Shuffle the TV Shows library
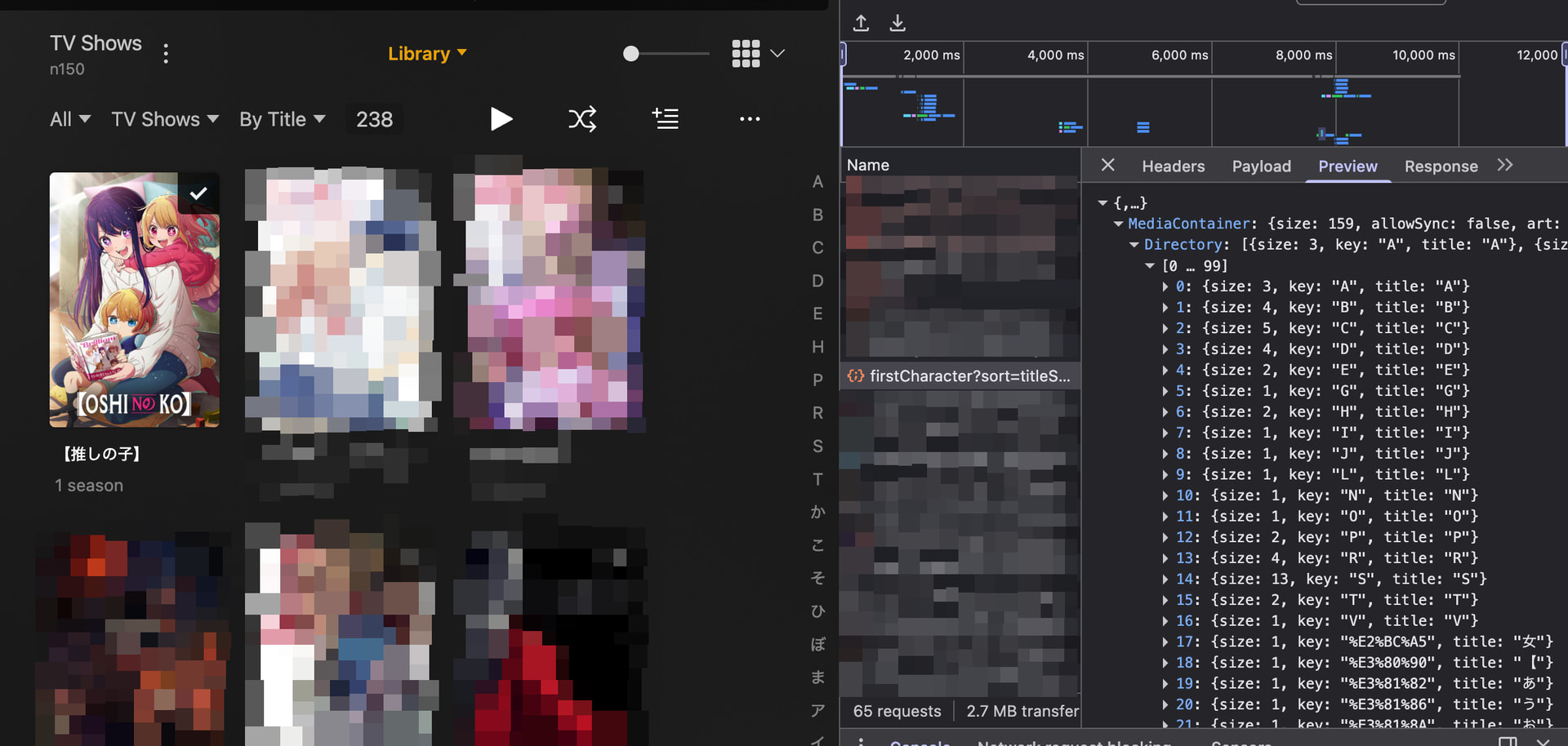This screenshot has width=1568, height=746. tap(582, 119)
